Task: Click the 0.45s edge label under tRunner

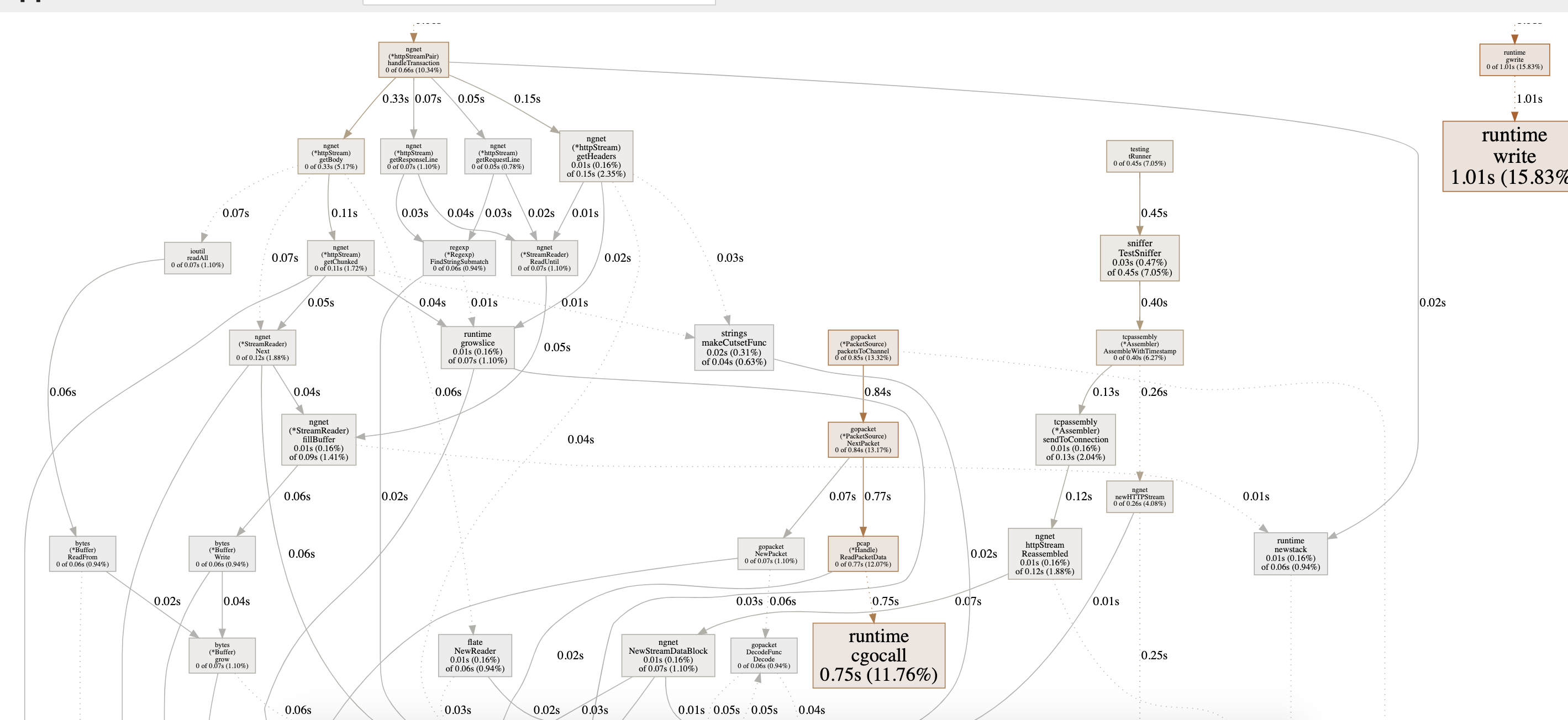Action: click(x=1154, y=213)
